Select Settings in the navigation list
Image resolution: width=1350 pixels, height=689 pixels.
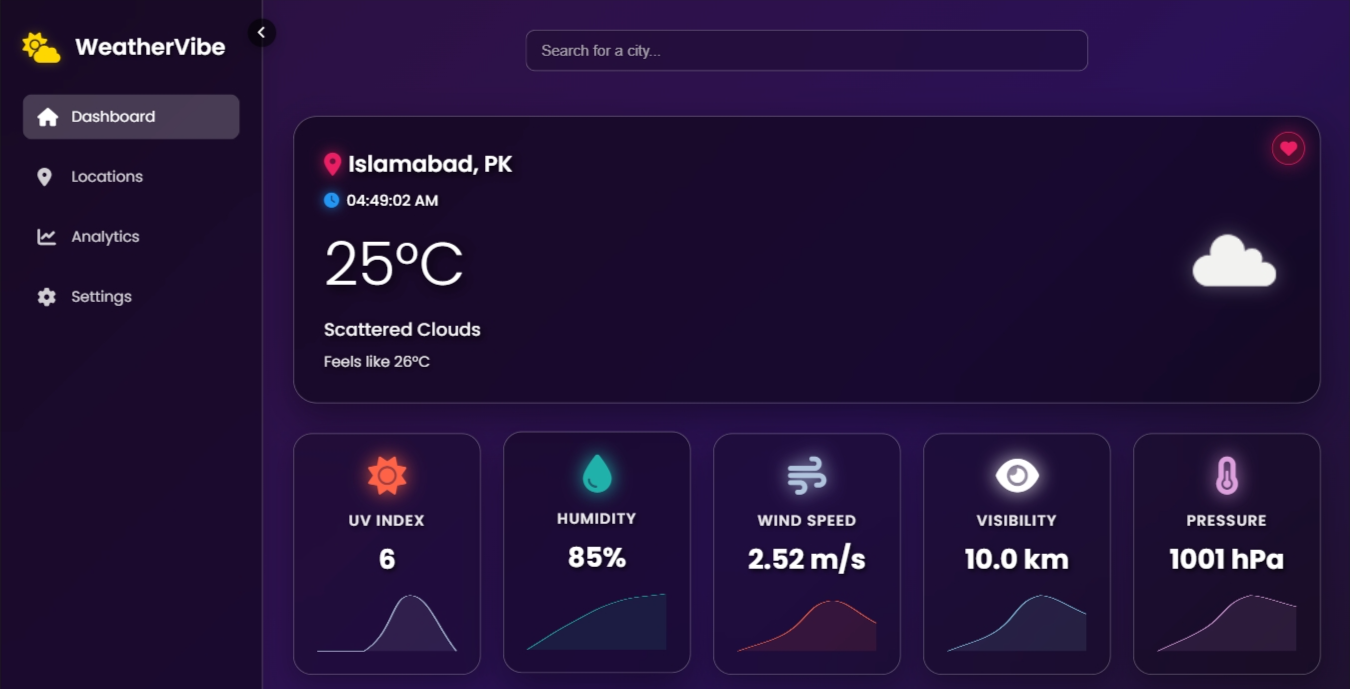(x=100, y=296)
